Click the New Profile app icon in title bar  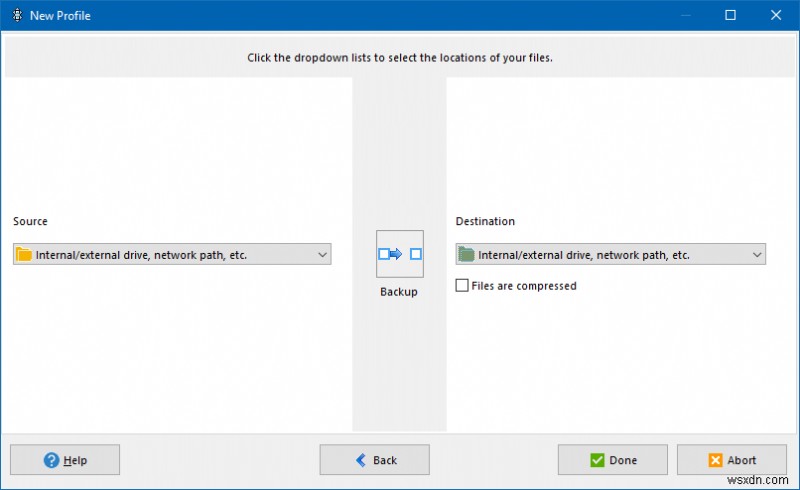pyautogui.click(x=17, y=15)
